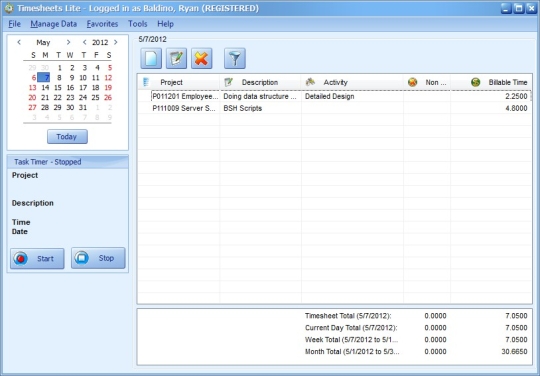
Task: Open the File menu
Action: click(x=14, y=24)
